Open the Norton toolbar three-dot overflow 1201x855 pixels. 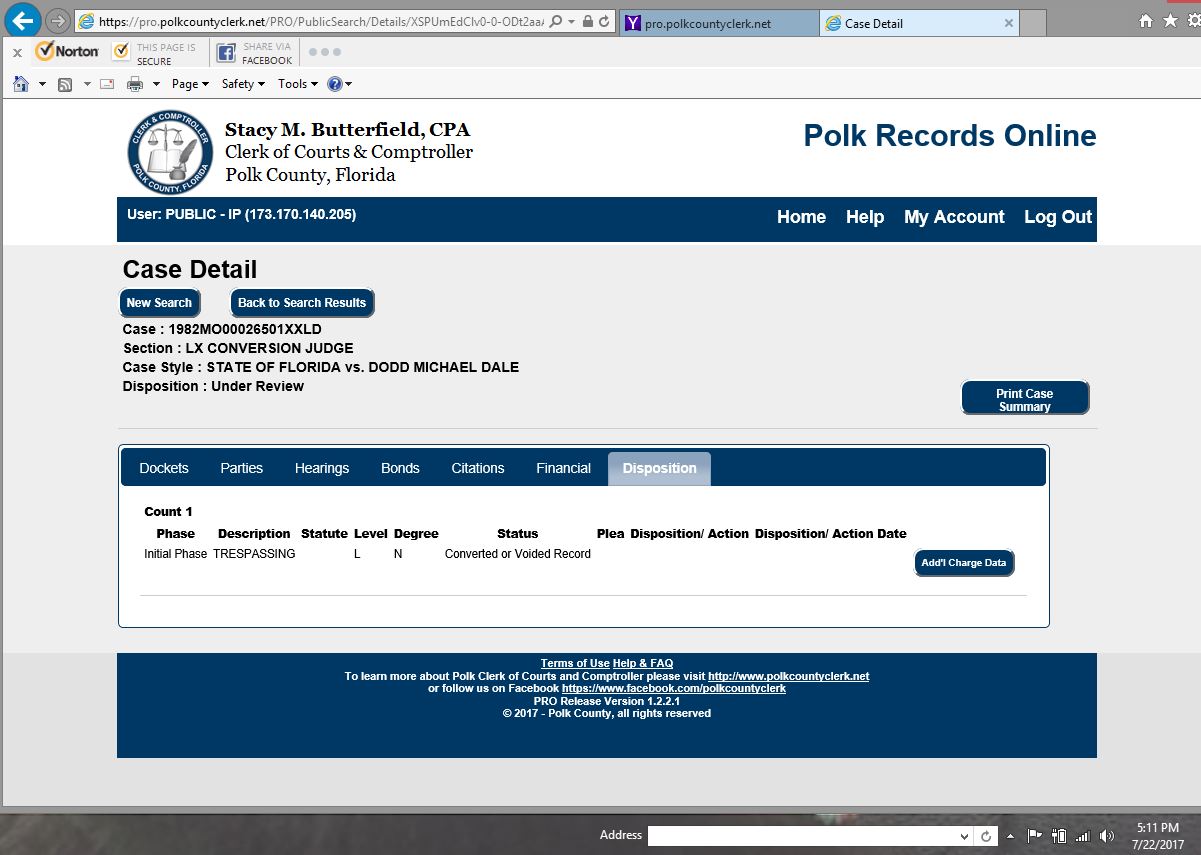coord(325,52)
